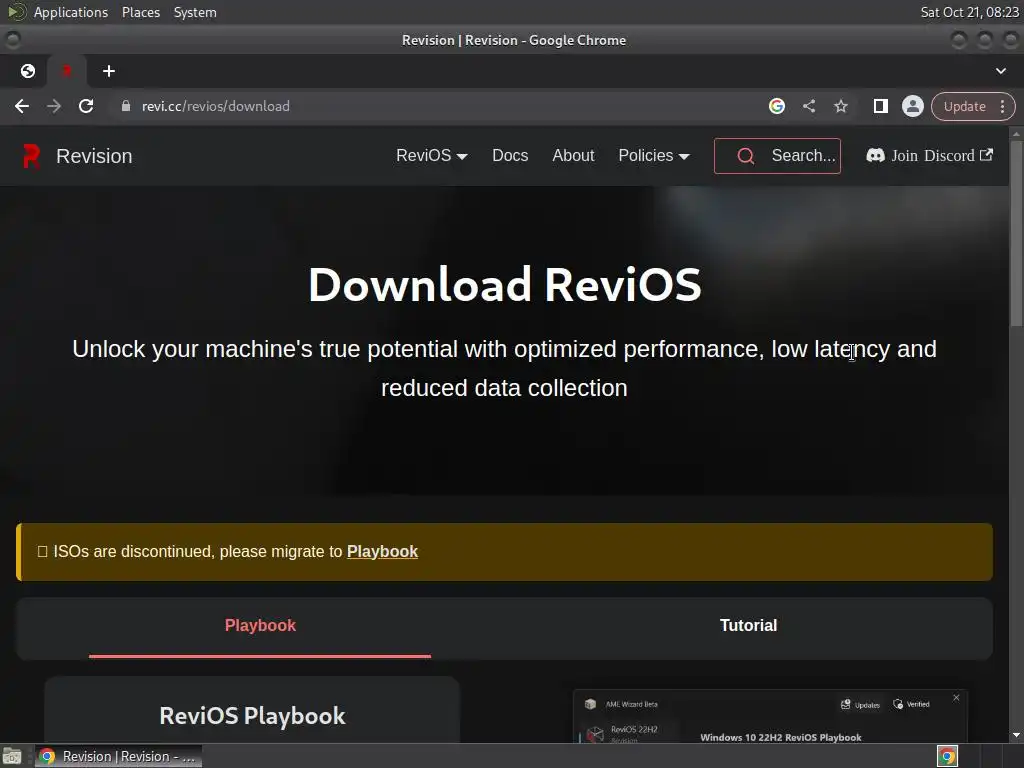Share this page via share icon
The height and width of the screenshot is (768, 1024).
point(808,106)
